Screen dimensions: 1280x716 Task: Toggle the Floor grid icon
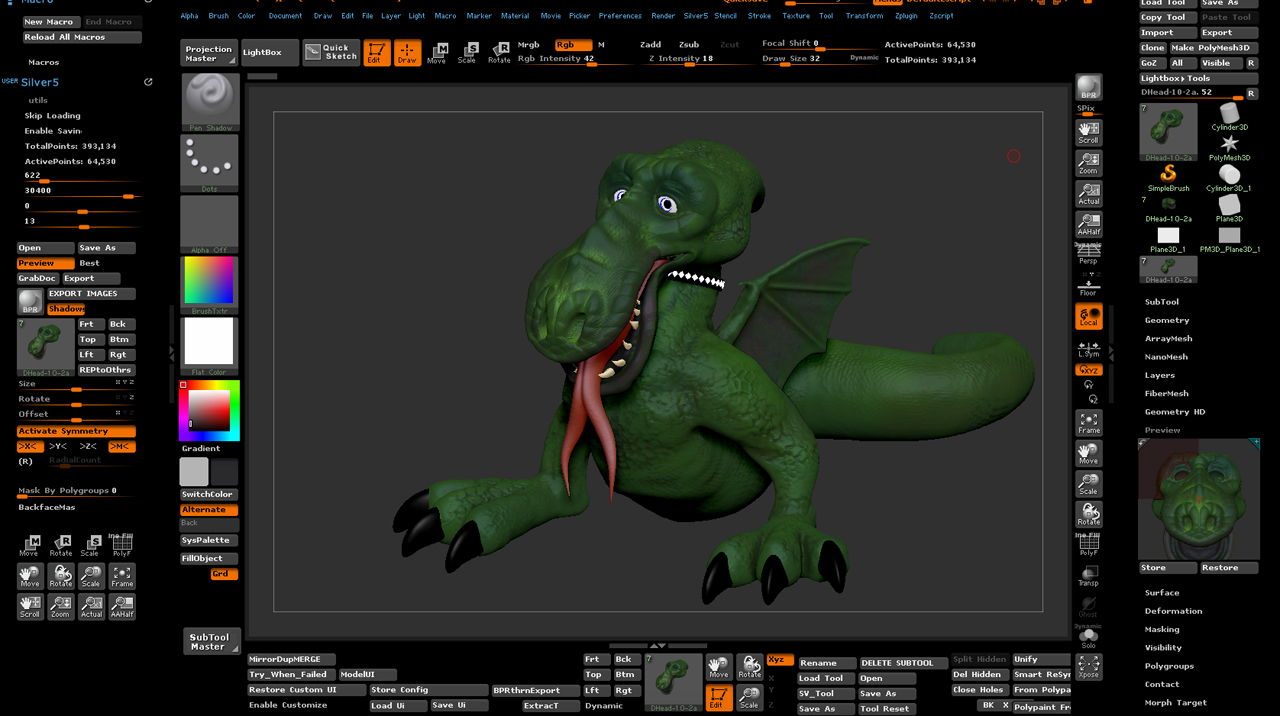click(x=1088, y=285)
